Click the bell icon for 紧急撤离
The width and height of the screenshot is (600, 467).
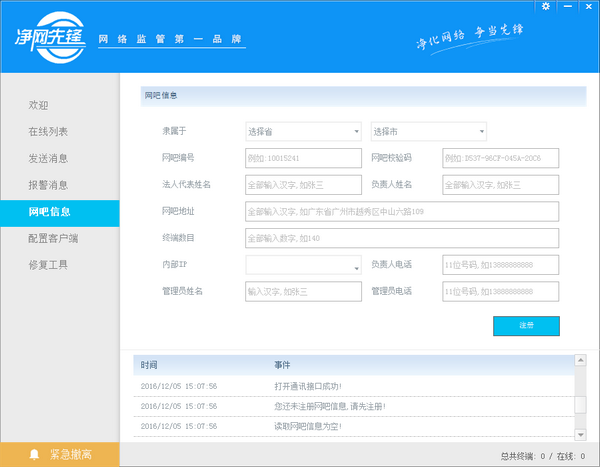[34, 455]
